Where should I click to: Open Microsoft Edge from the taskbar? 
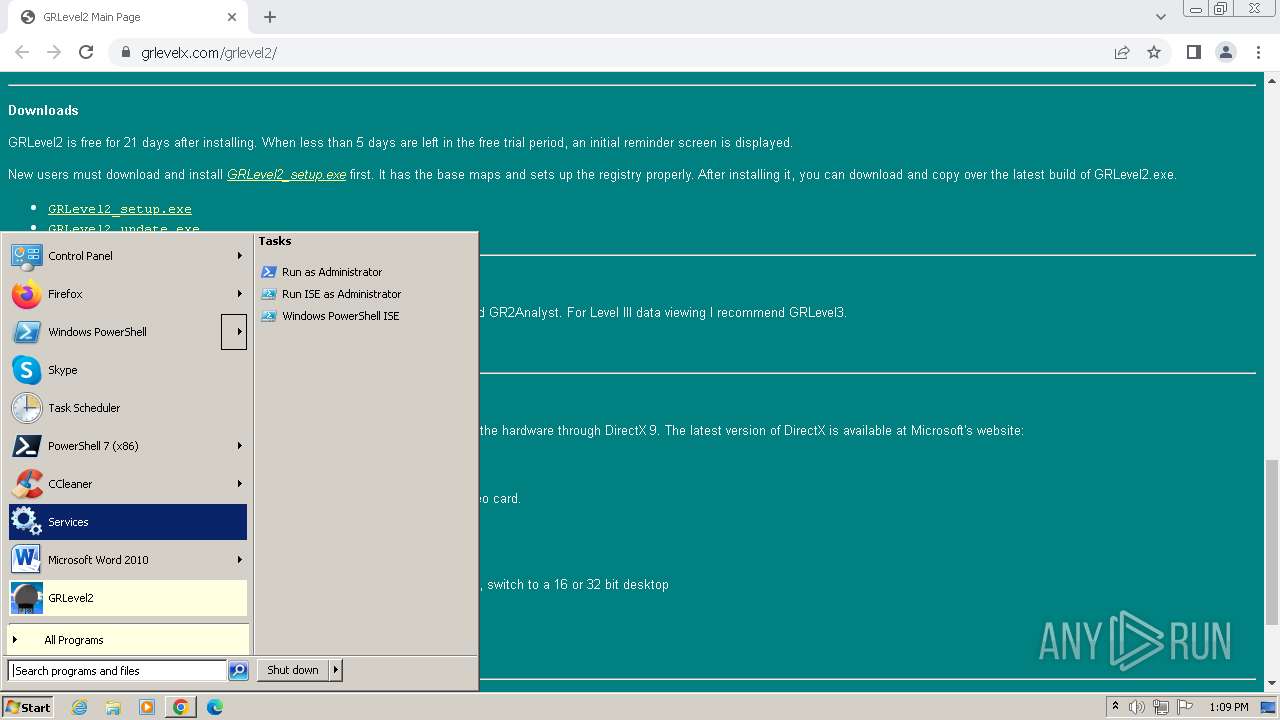[215, 707]
